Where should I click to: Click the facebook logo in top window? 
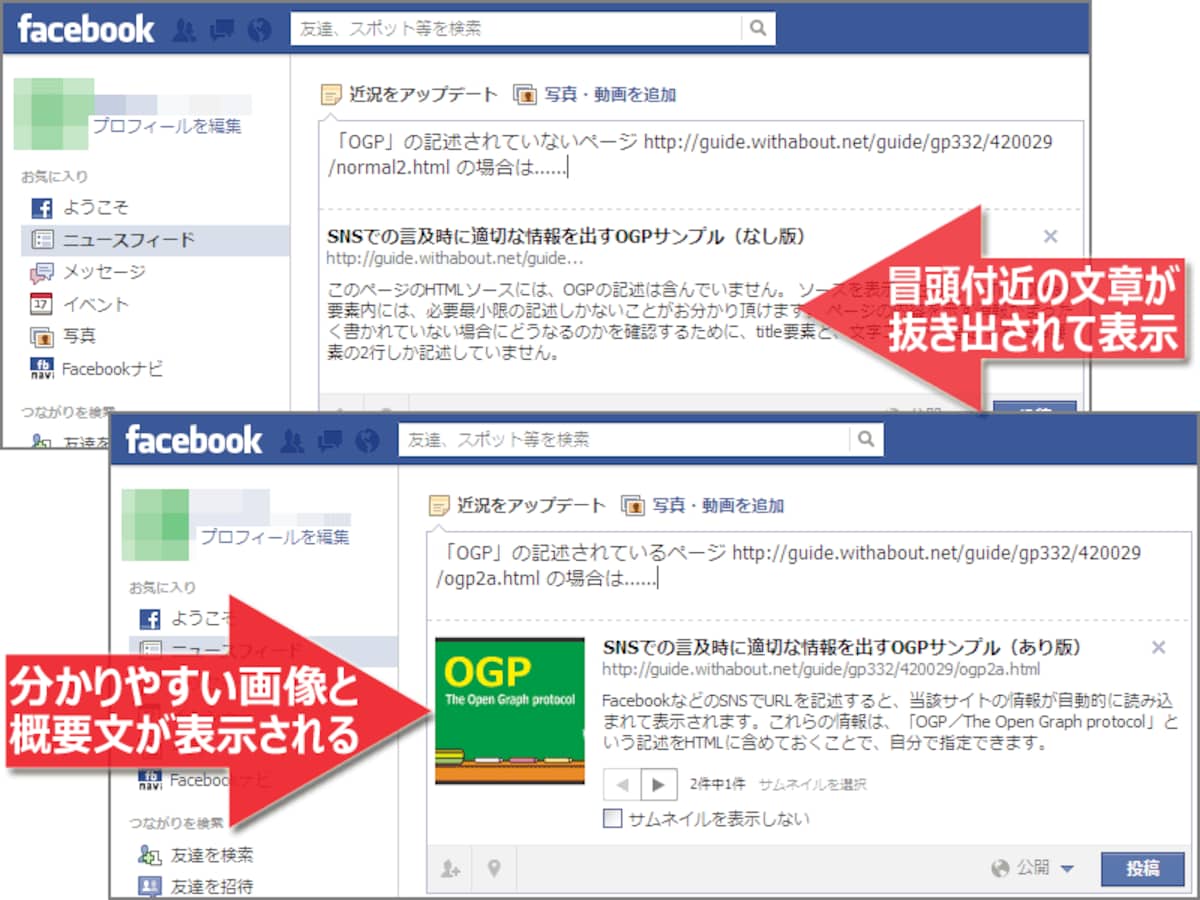tap(86, 29)
